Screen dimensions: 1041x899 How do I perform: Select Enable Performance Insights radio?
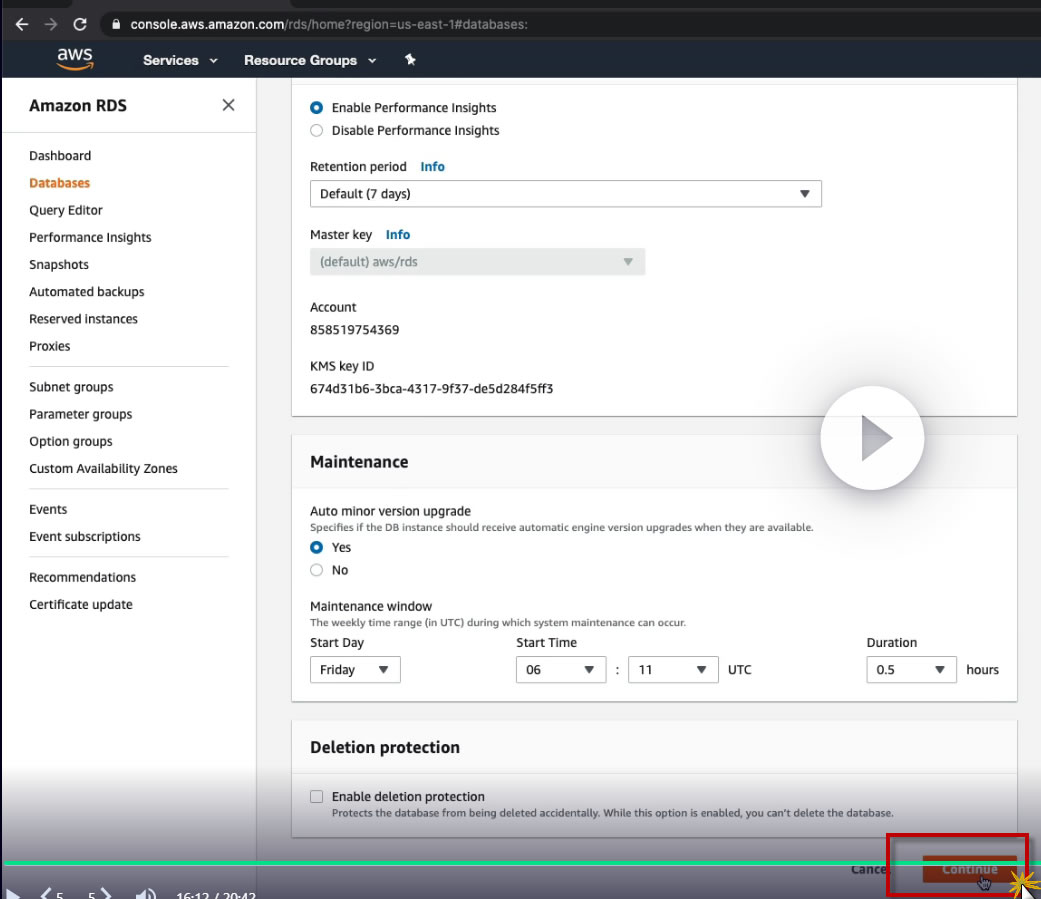pos(317,108)
